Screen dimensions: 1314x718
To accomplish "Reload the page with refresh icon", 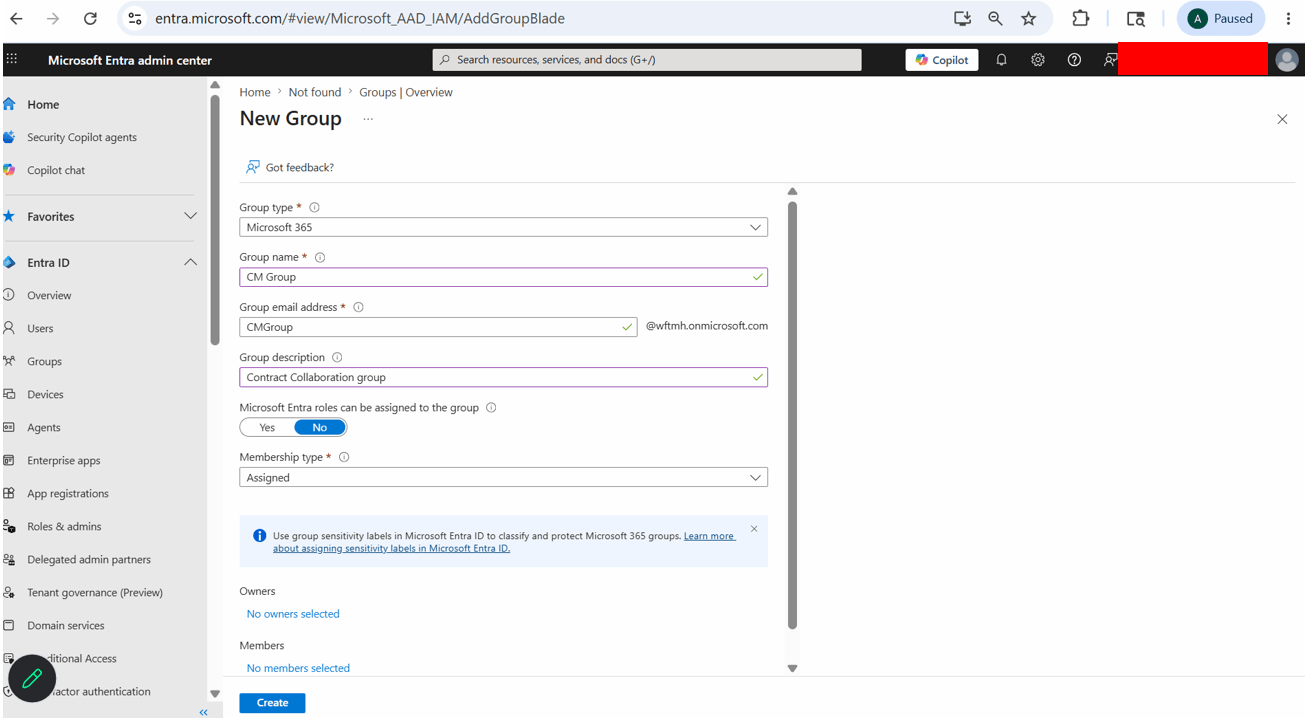I will 90,18.
